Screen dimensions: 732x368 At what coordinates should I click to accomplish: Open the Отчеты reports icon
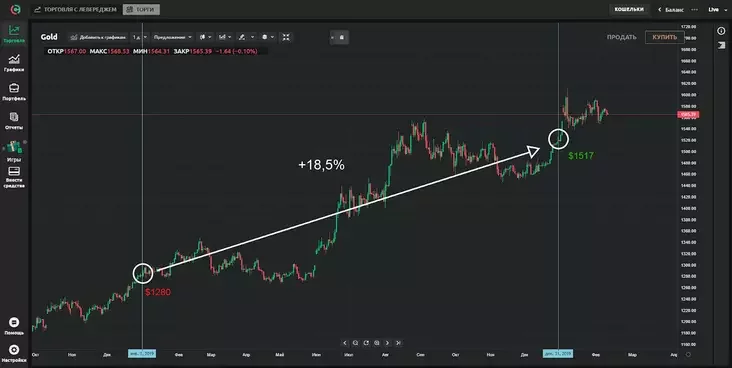pyautogui.click(x=14, y=120)
